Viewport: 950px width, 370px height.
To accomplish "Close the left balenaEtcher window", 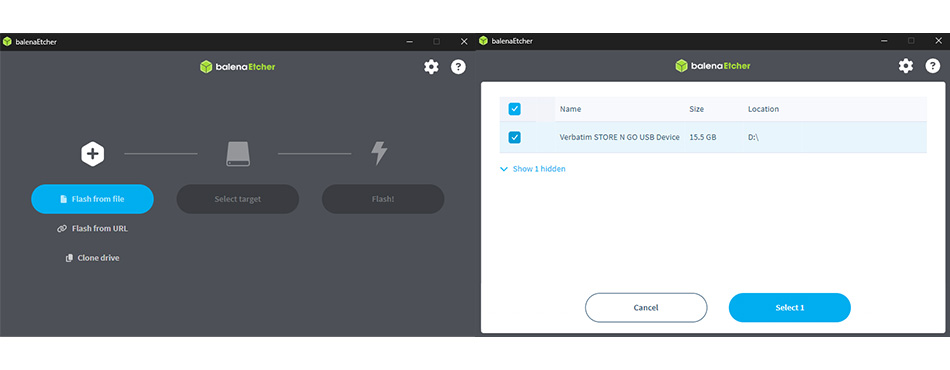I will coord(464,42).
